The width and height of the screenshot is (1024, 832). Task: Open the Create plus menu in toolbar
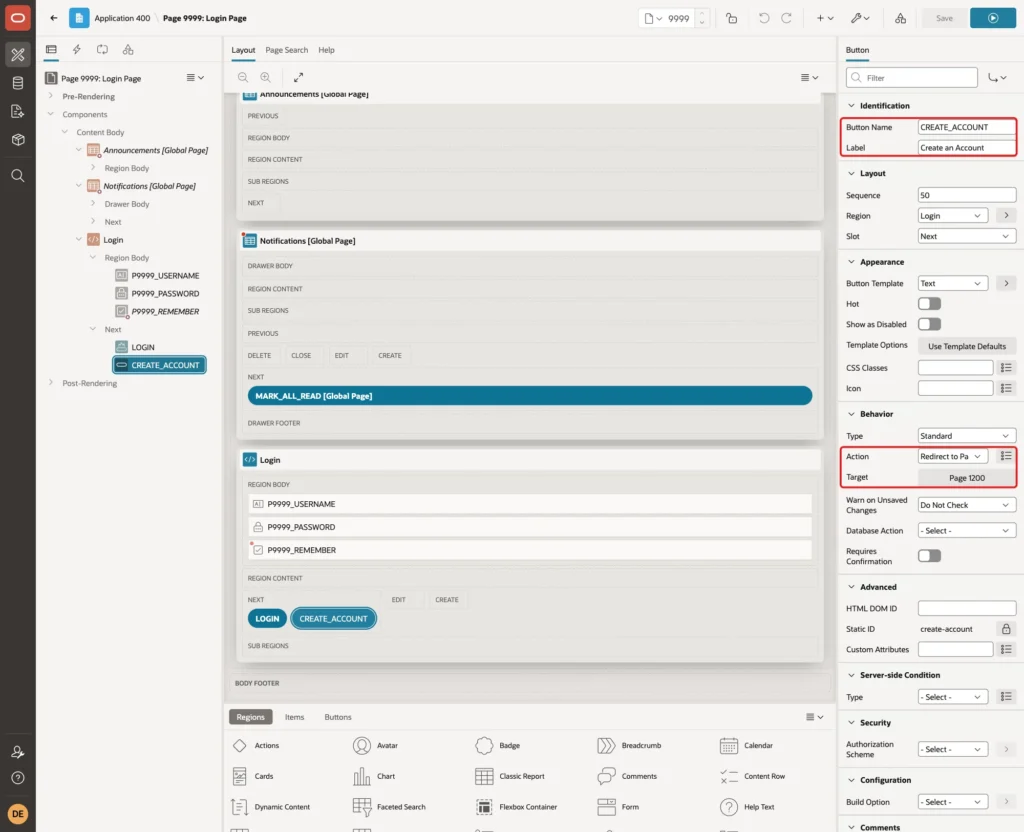point(825,18)
